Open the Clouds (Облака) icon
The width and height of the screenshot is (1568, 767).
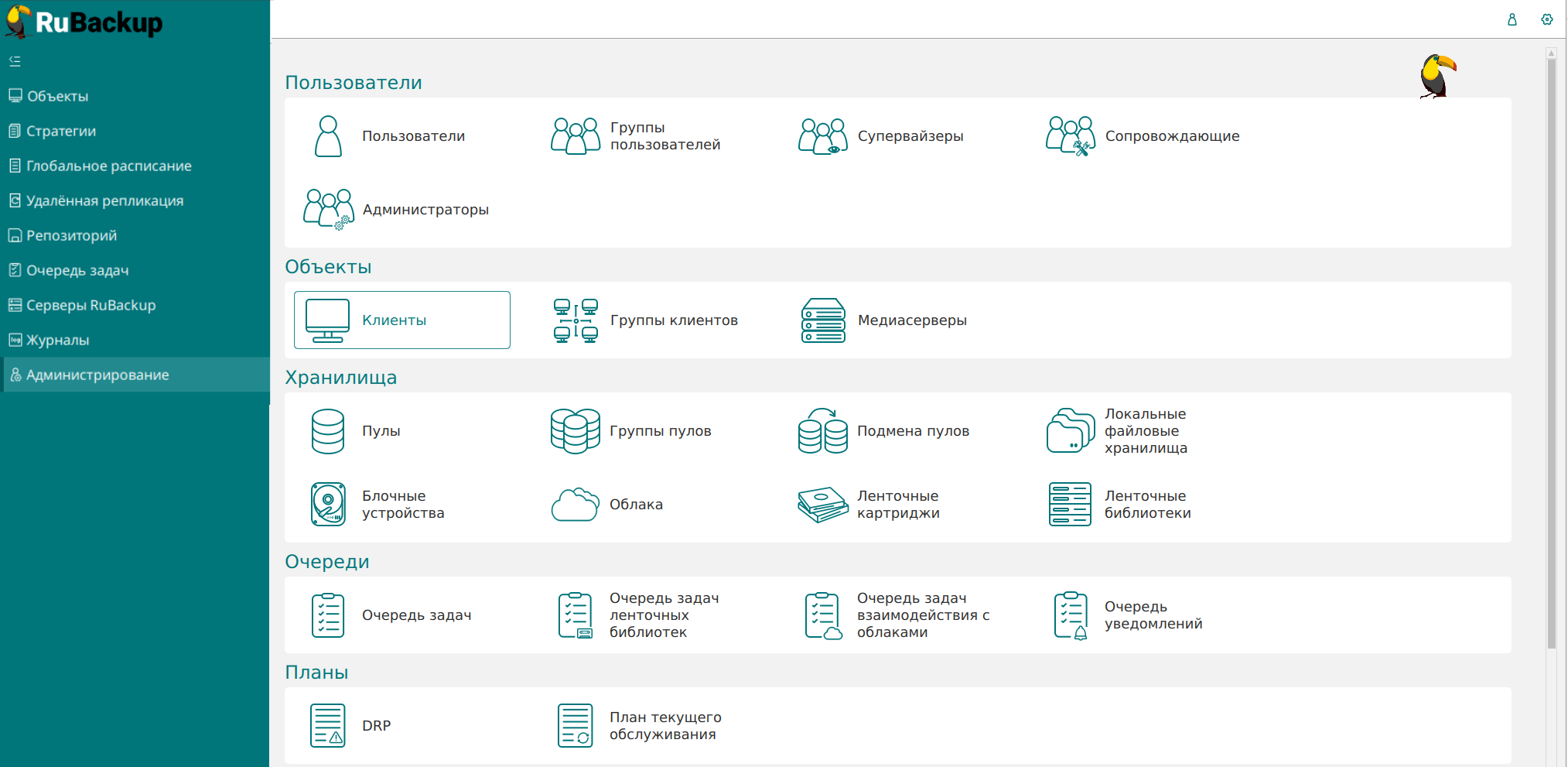(575, 505)
